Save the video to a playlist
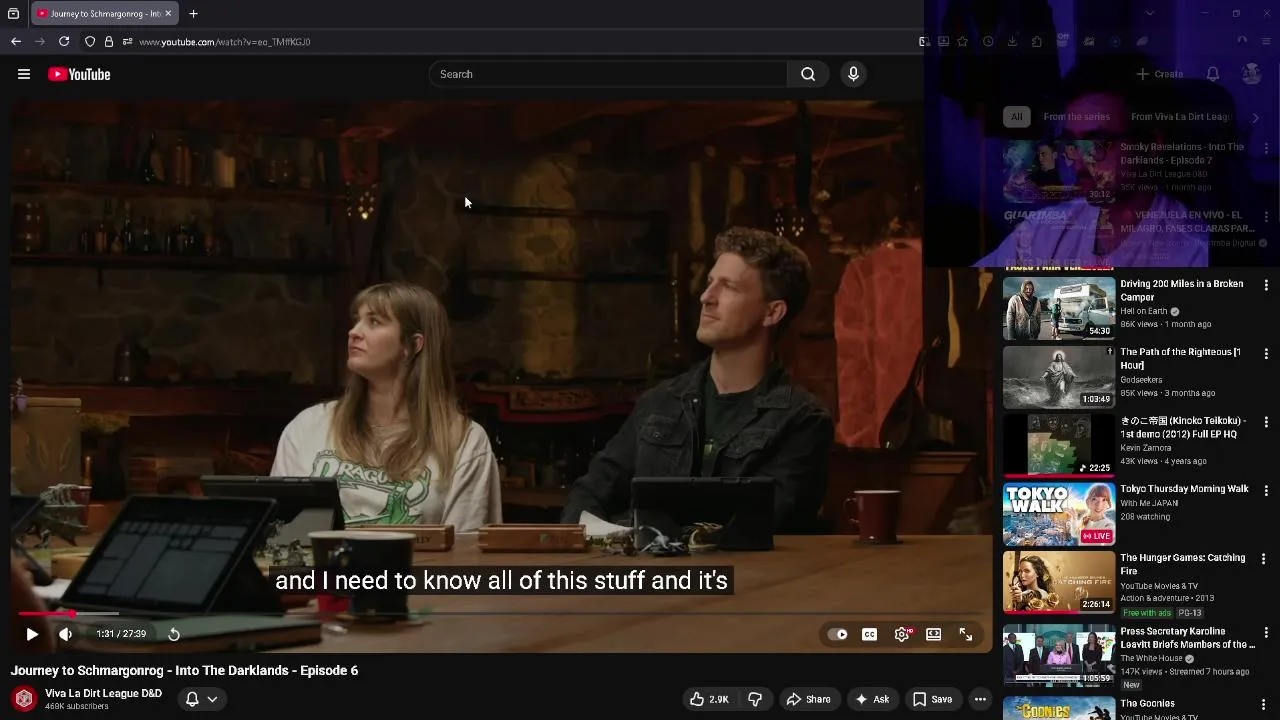The height and width of the screenshot is (720, 1280). point(932,699)
